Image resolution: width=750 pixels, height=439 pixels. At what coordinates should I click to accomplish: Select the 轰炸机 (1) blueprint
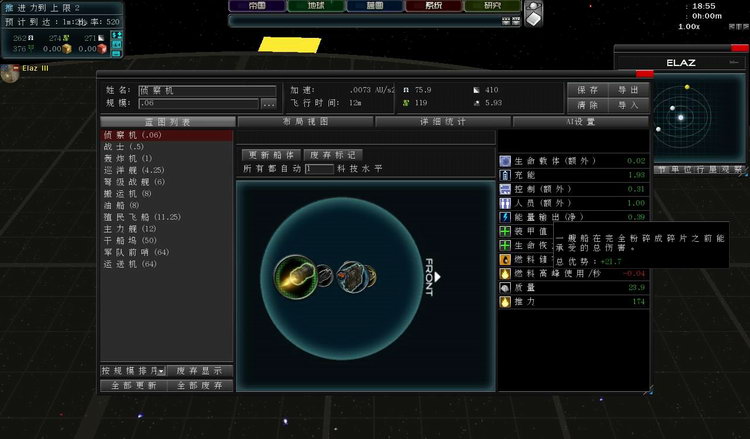166,158
